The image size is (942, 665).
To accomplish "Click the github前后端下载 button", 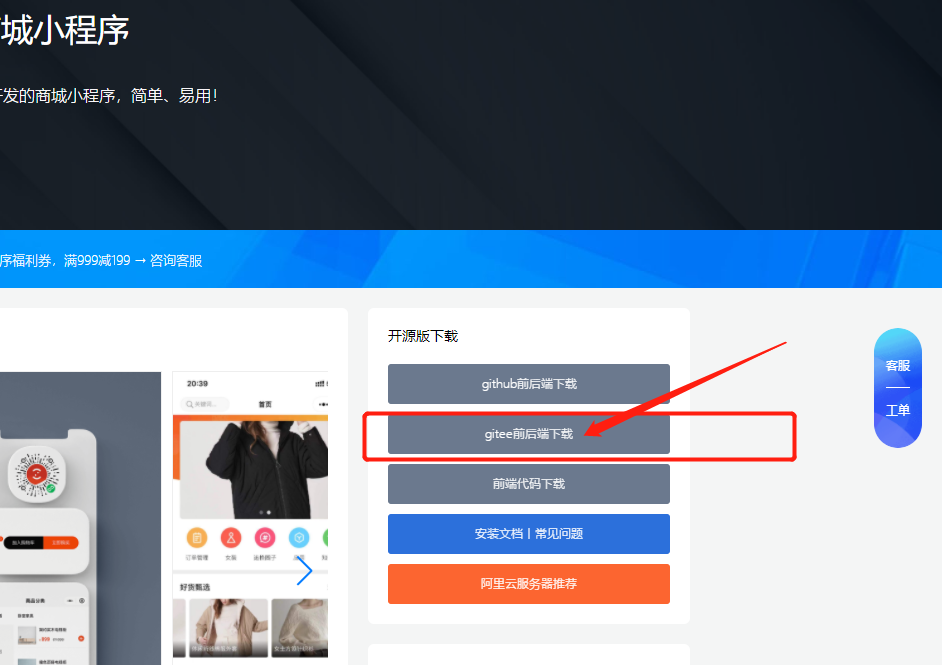I will click(x=529, y=384).
